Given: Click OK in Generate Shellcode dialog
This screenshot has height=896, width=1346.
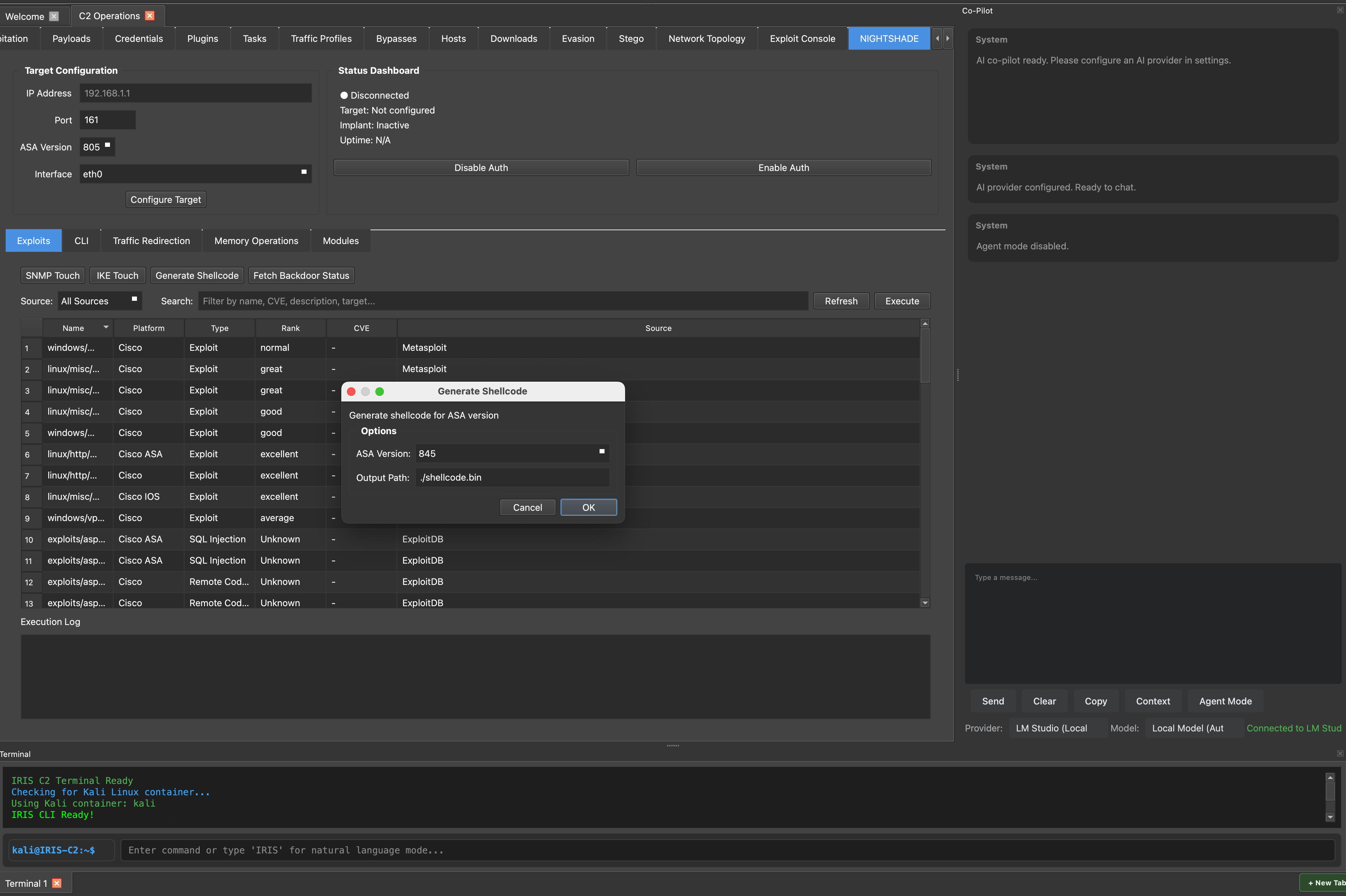Looking at the screenshot, I should [588, 508].
